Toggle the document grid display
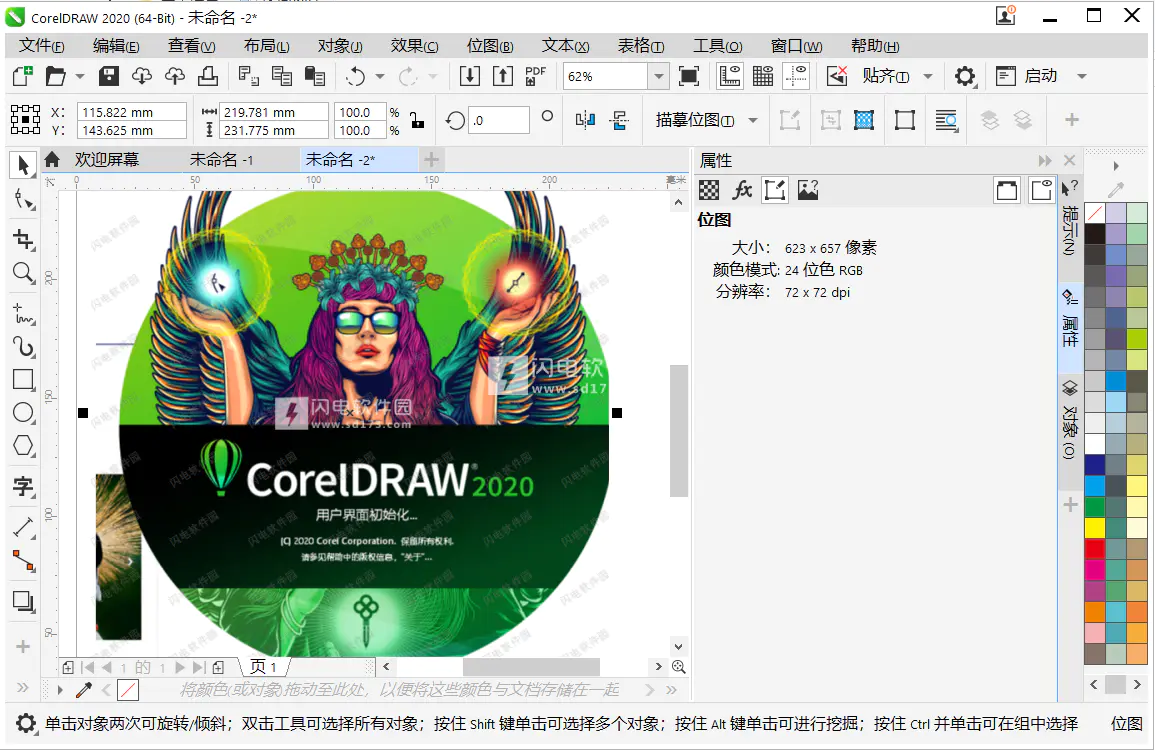Image resolution: width=1155 pixels, height=751 pixels. tap(762, 75)
